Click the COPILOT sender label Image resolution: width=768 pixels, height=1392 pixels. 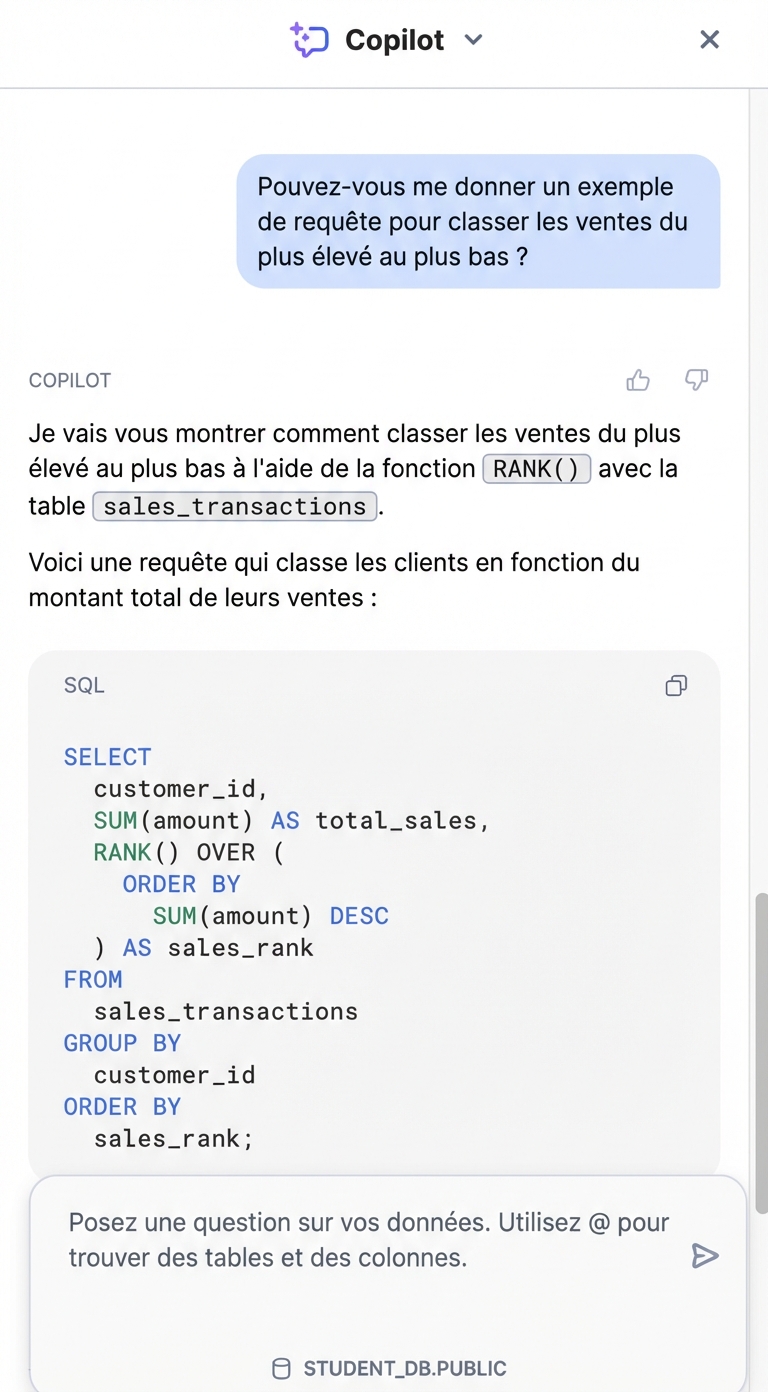70,381
